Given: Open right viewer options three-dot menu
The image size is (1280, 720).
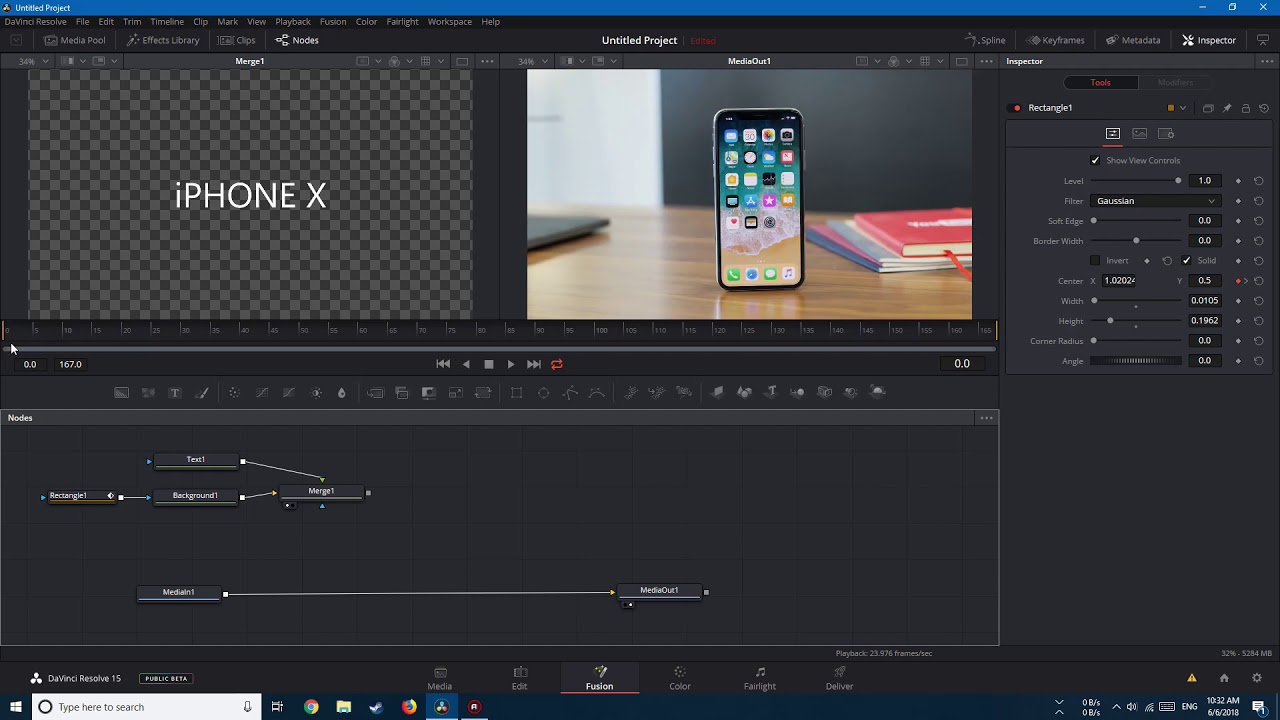Looking at the screenshot, I should [x=986, y=61].
